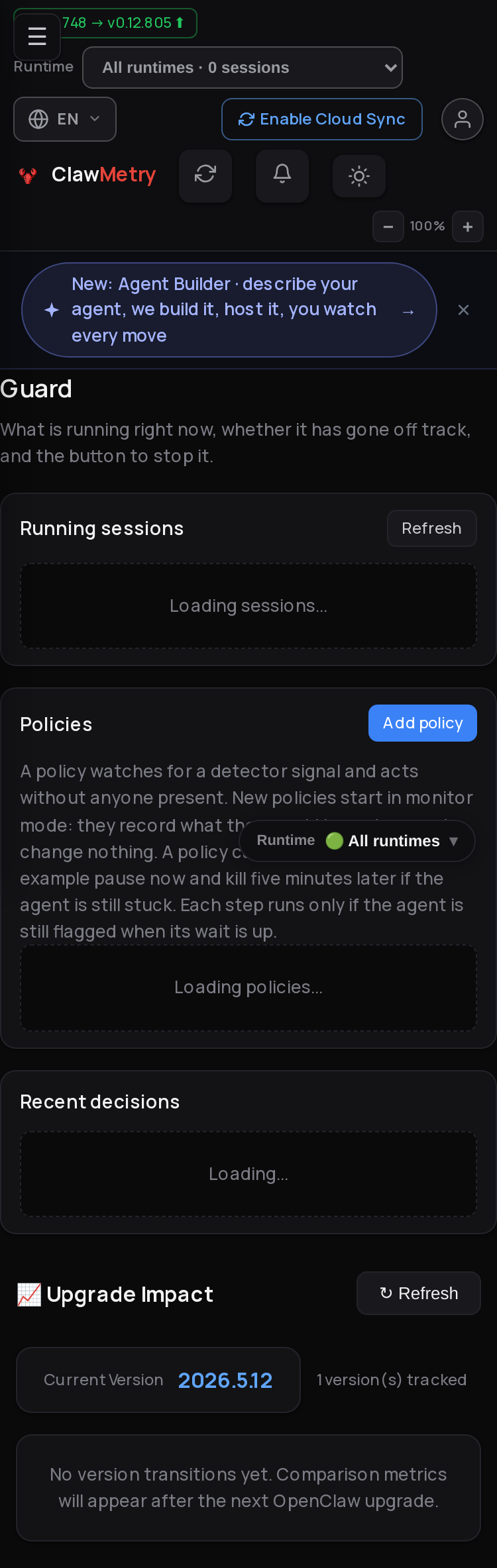Click the sync refresh icon beside ClawMetry

205,175
